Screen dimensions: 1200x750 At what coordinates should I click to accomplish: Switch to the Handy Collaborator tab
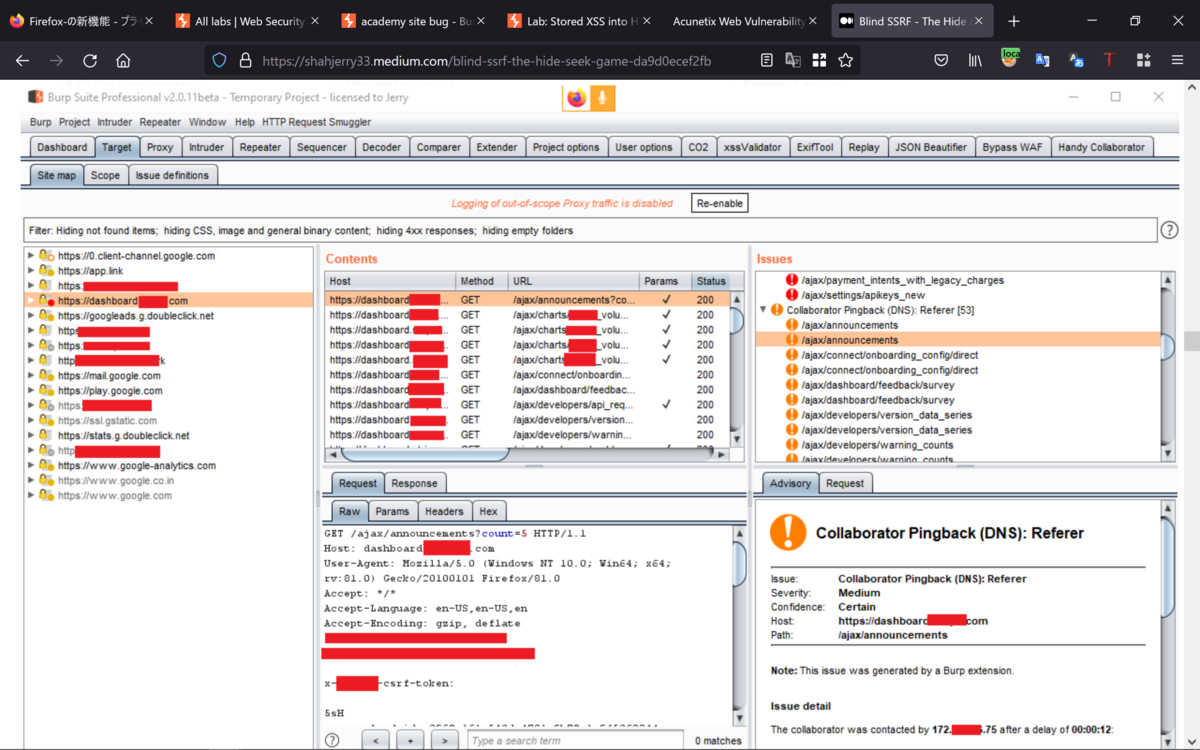1101,147
